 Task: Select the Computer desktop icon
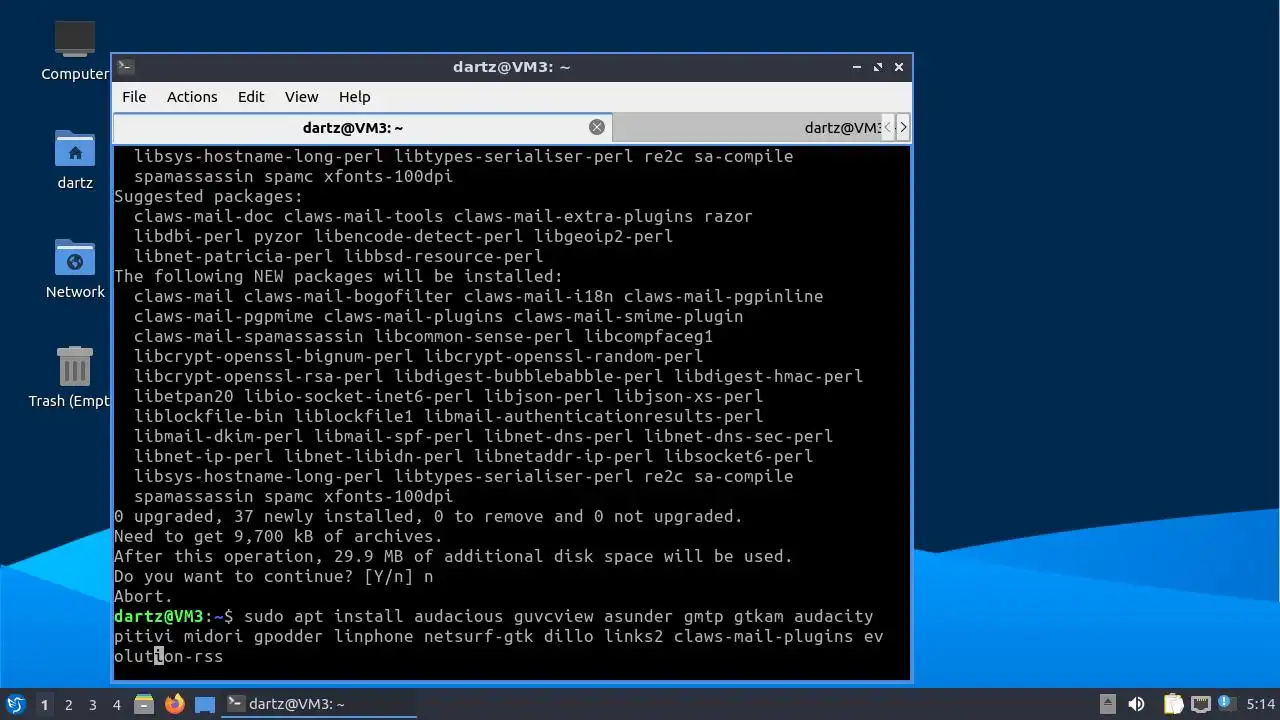(75, 50)
